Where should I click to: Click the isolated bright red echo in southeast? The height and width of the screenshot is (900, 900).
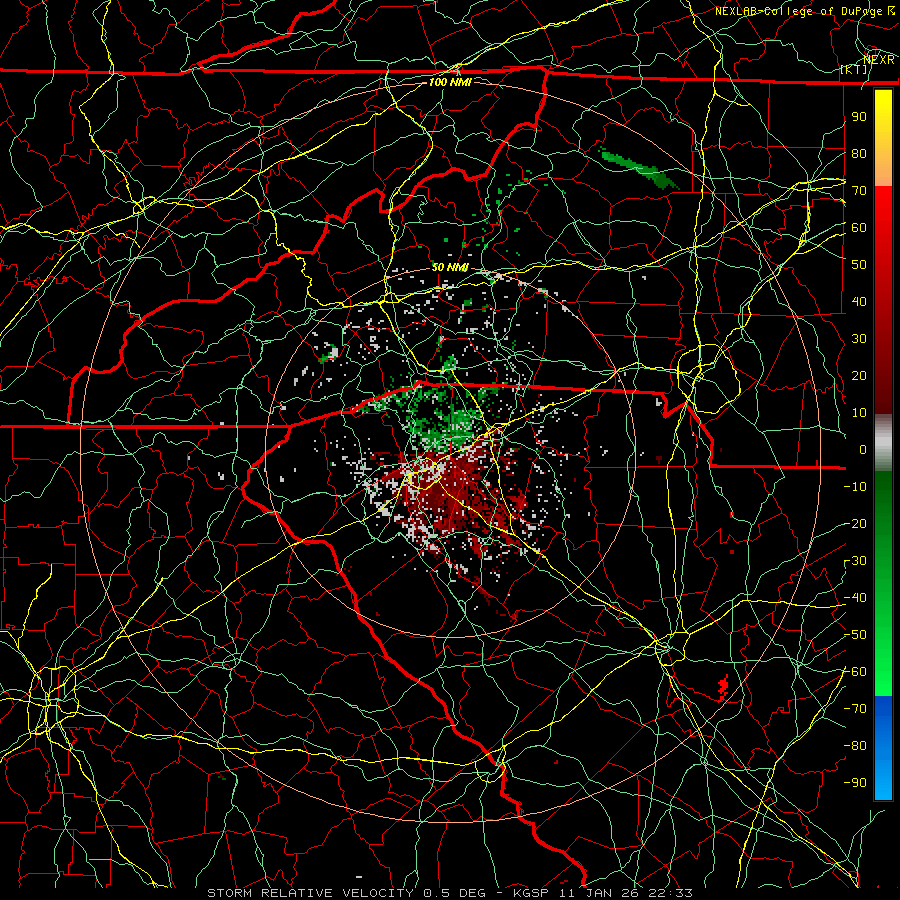[x=723, y=688]
